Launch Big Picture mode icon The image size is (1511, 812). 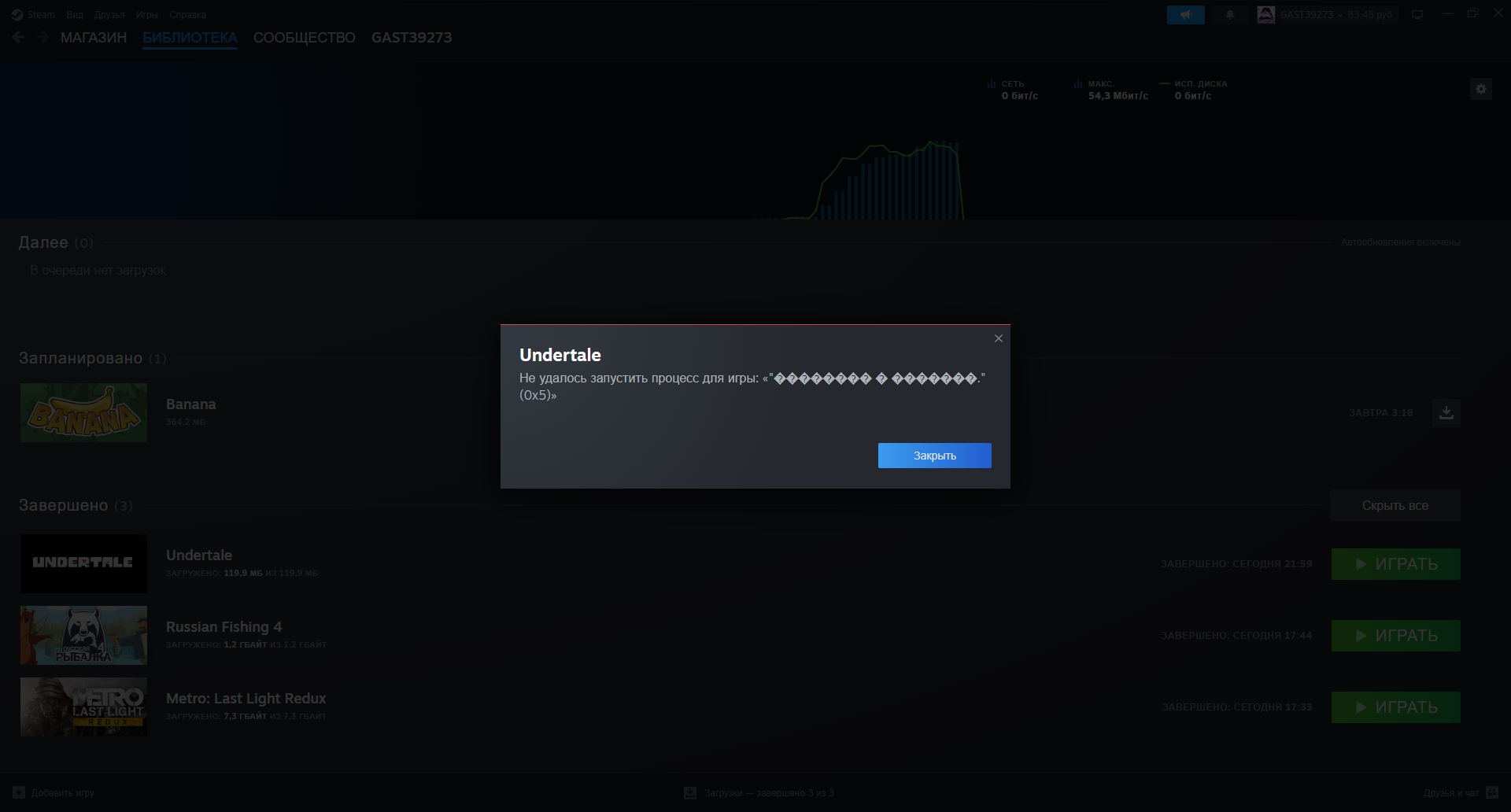click(x=1417, y=14)
